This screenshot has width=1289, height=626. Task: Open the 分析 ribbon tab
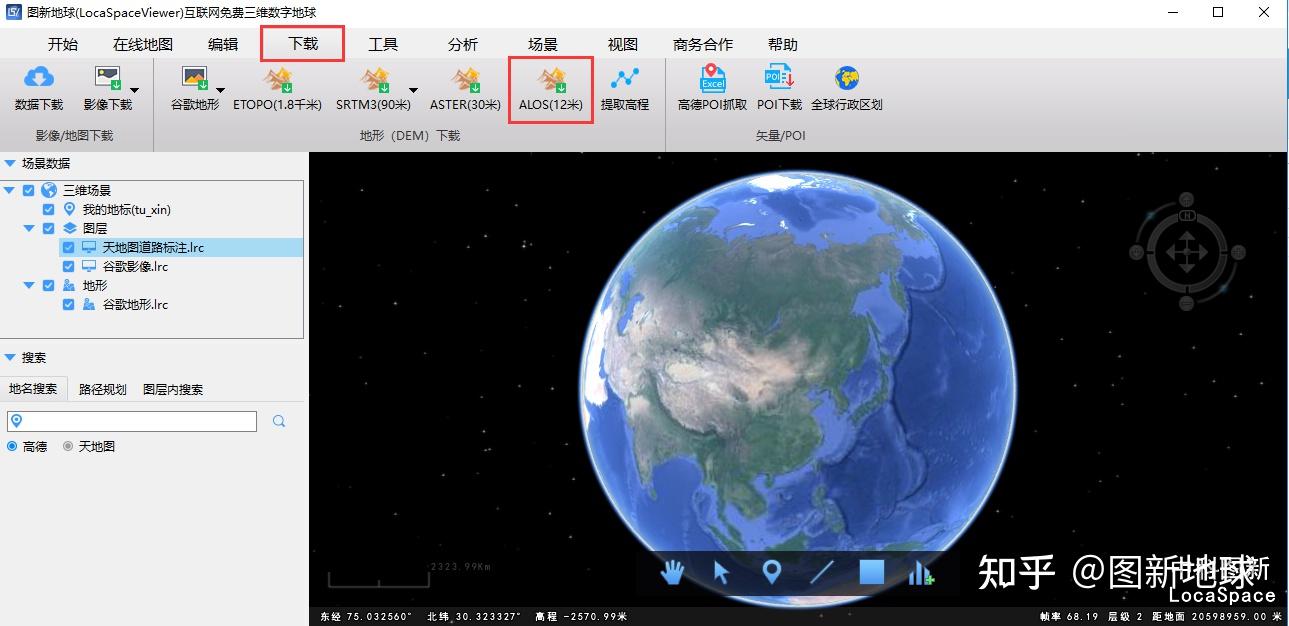pyautogui.click(x=463, y=44)
